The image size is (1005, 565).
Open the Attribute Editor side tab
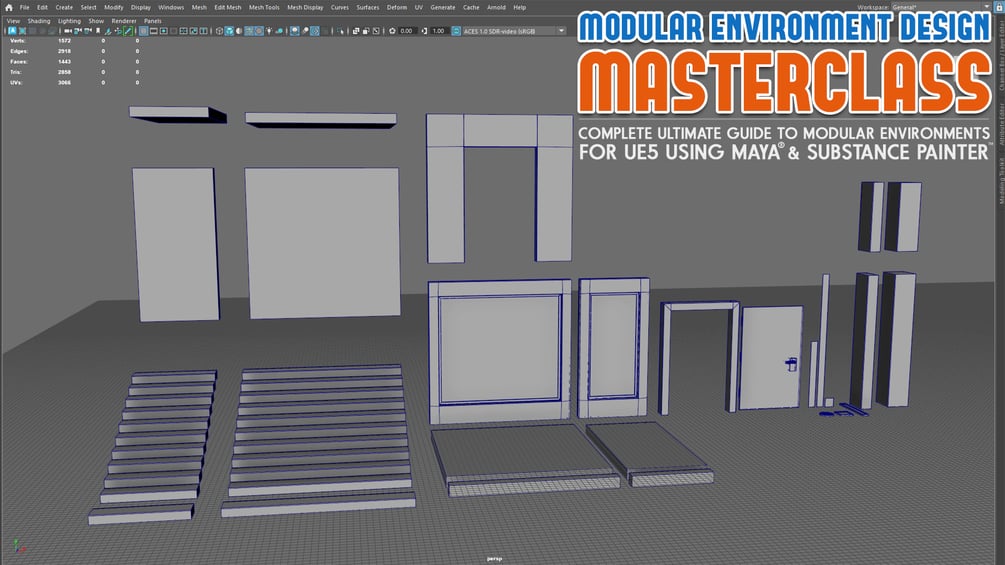[1001, 124]
